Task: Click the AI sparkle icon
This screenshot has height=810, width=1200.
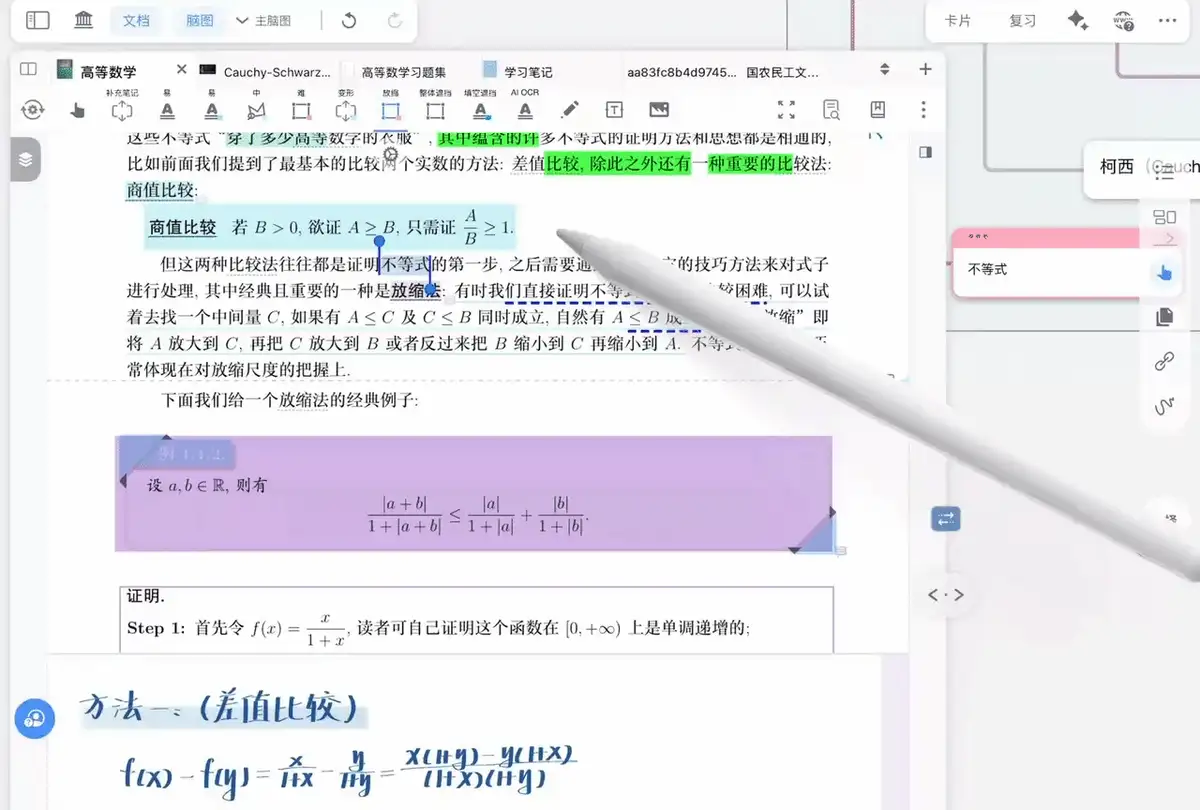Action: pos(1077,20)
